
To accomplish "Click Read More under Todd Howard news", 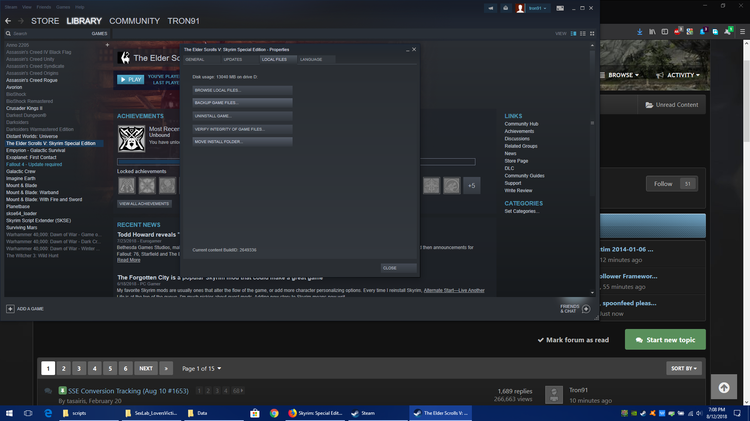I will 129,260.
